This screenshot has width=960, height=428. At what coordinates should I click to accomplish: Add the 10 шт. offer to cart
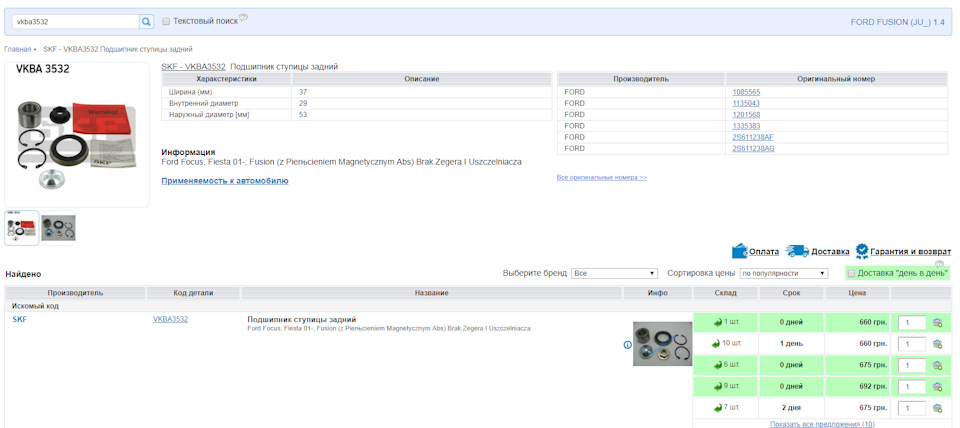pos(937,344)
